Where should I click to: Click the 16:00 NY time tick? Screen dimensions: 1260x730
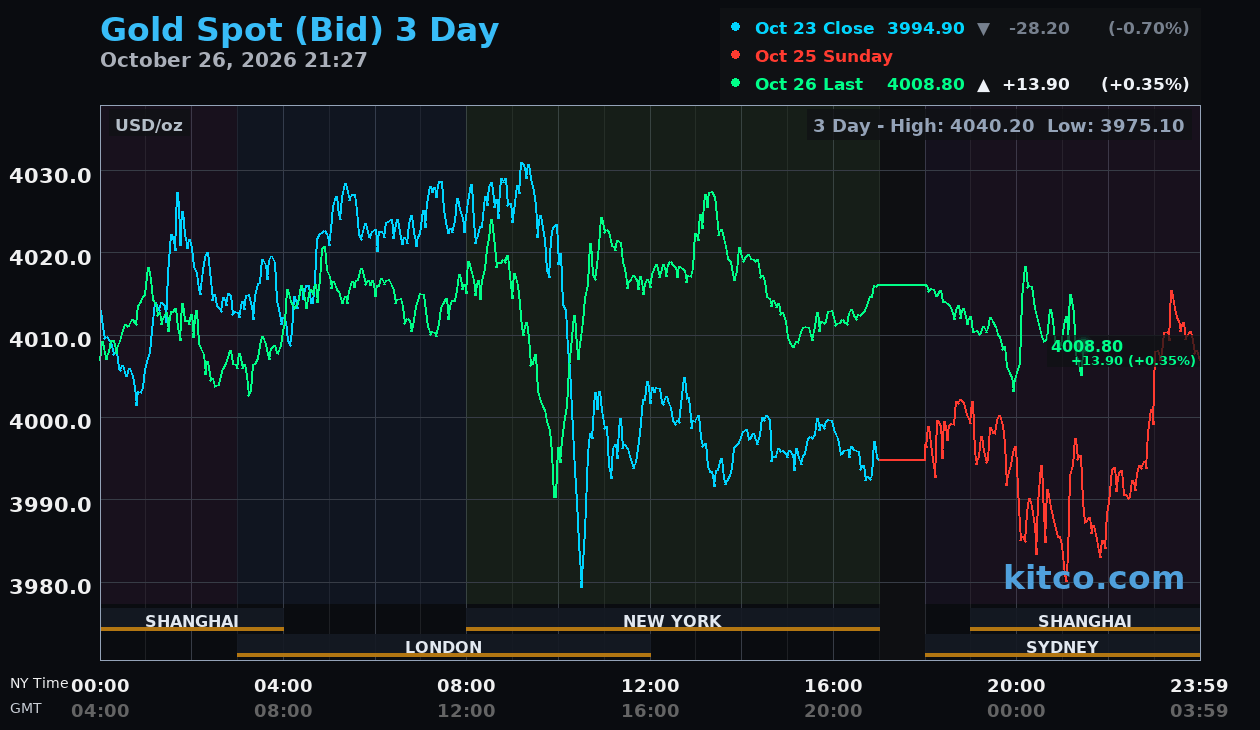tap(833, 686)
